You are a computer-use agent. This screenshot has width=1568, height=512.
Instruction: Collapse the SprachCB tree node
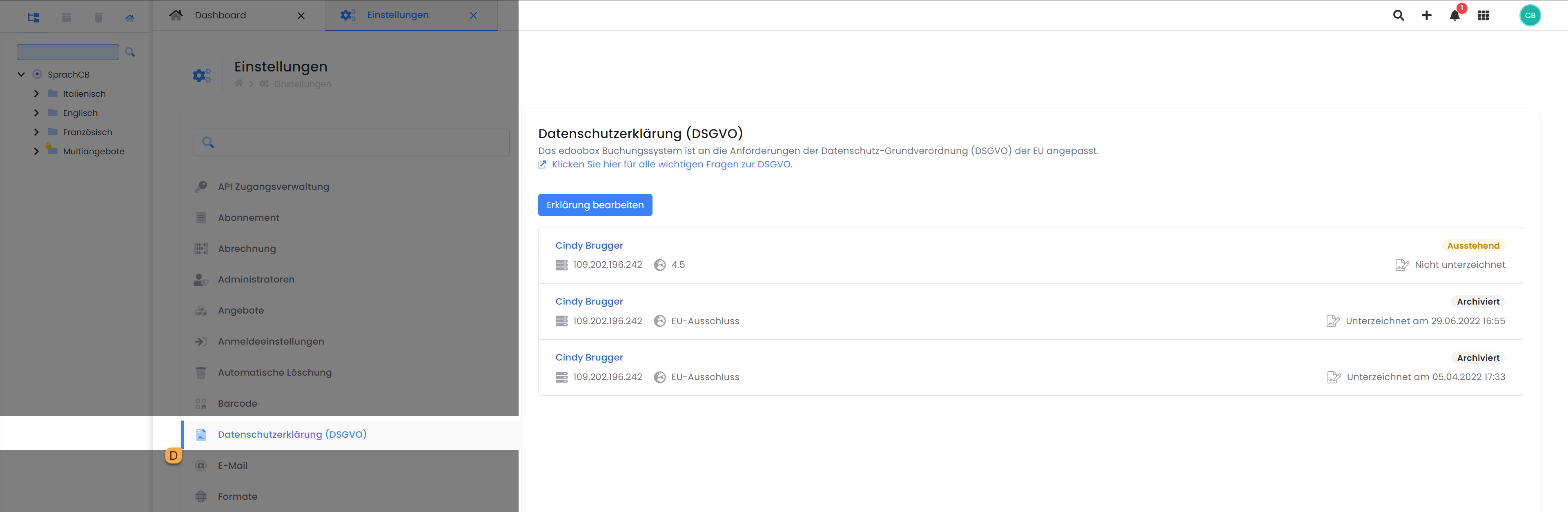(21, 74)
